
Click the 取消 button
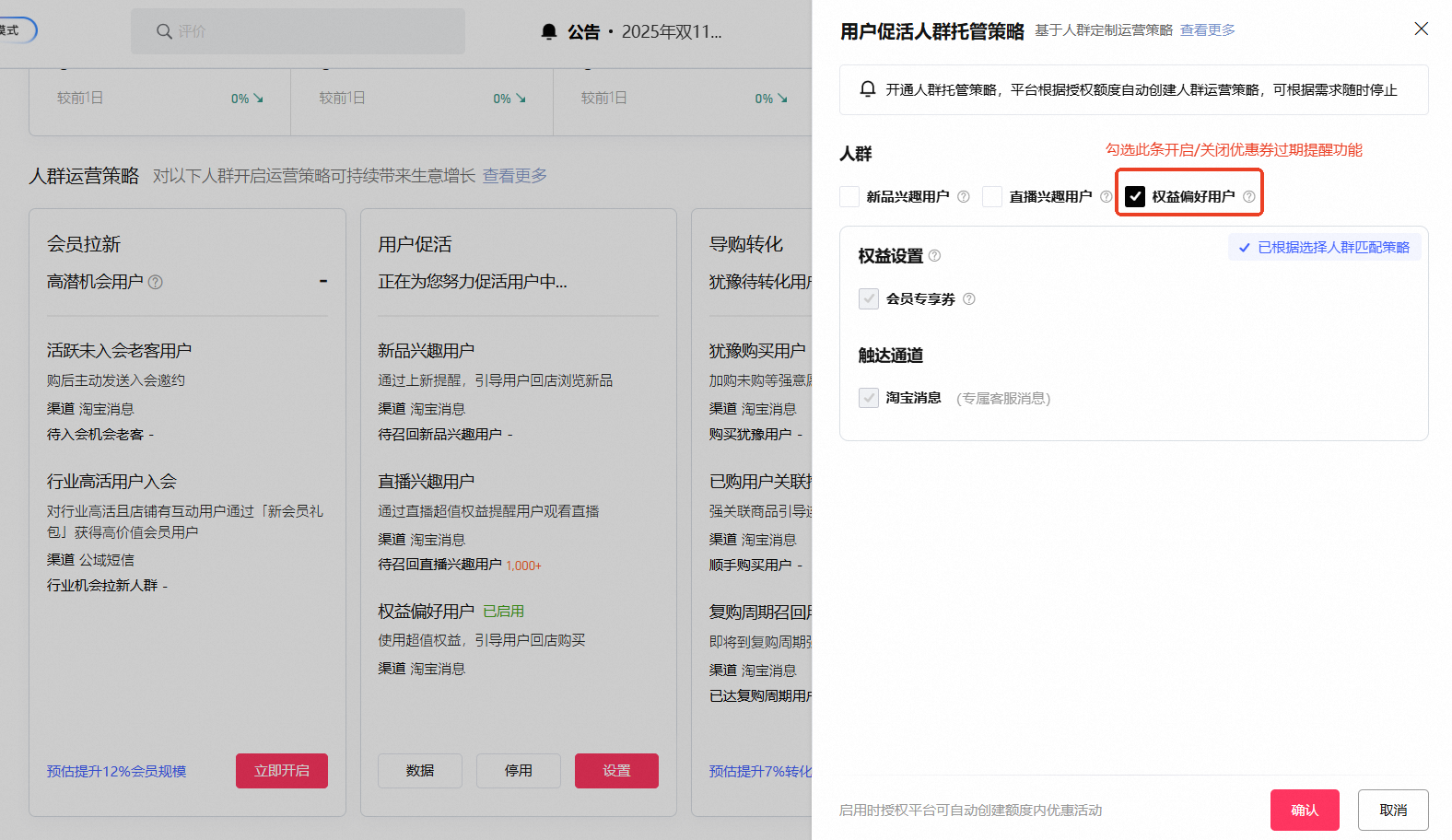pyautogui.click(x=1393, y=811)
